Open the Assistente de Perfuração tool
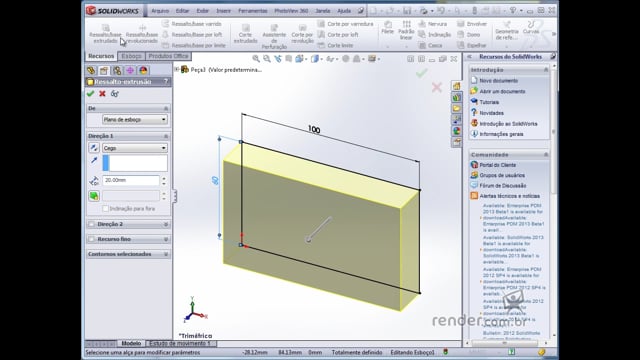The width and height of the screenshot is (640, 360). pyautogui.click(x=274, y=37)
